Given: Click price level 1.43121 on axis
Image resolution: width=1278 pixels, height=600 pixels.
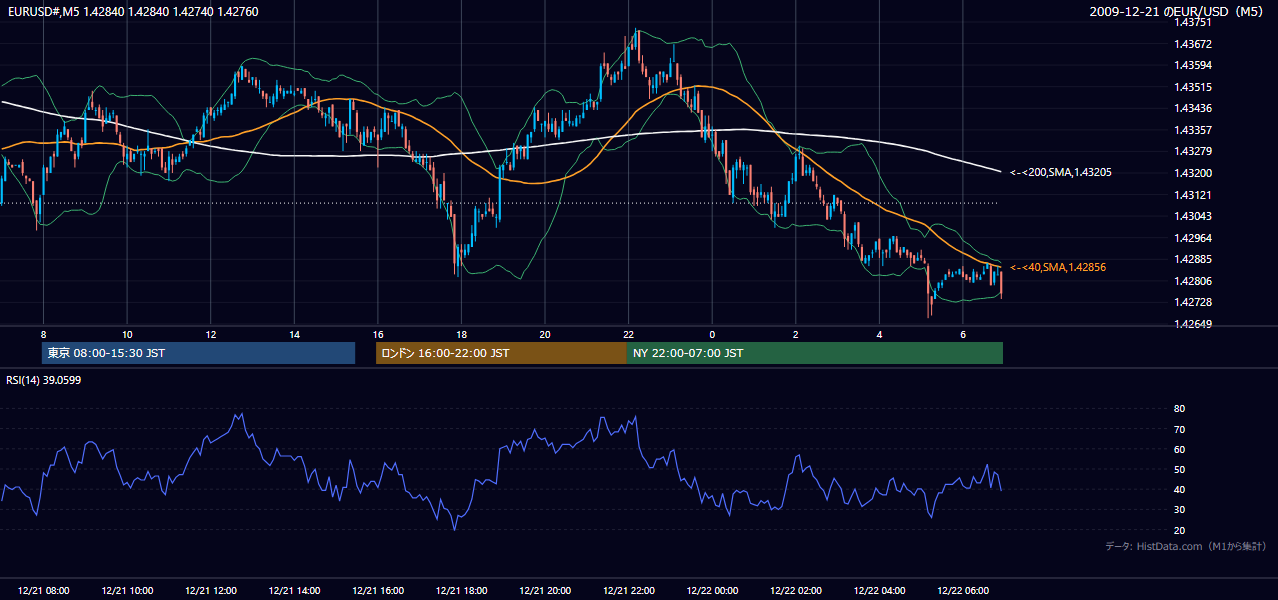Looking at the screenshot, I should point(1193,195).
